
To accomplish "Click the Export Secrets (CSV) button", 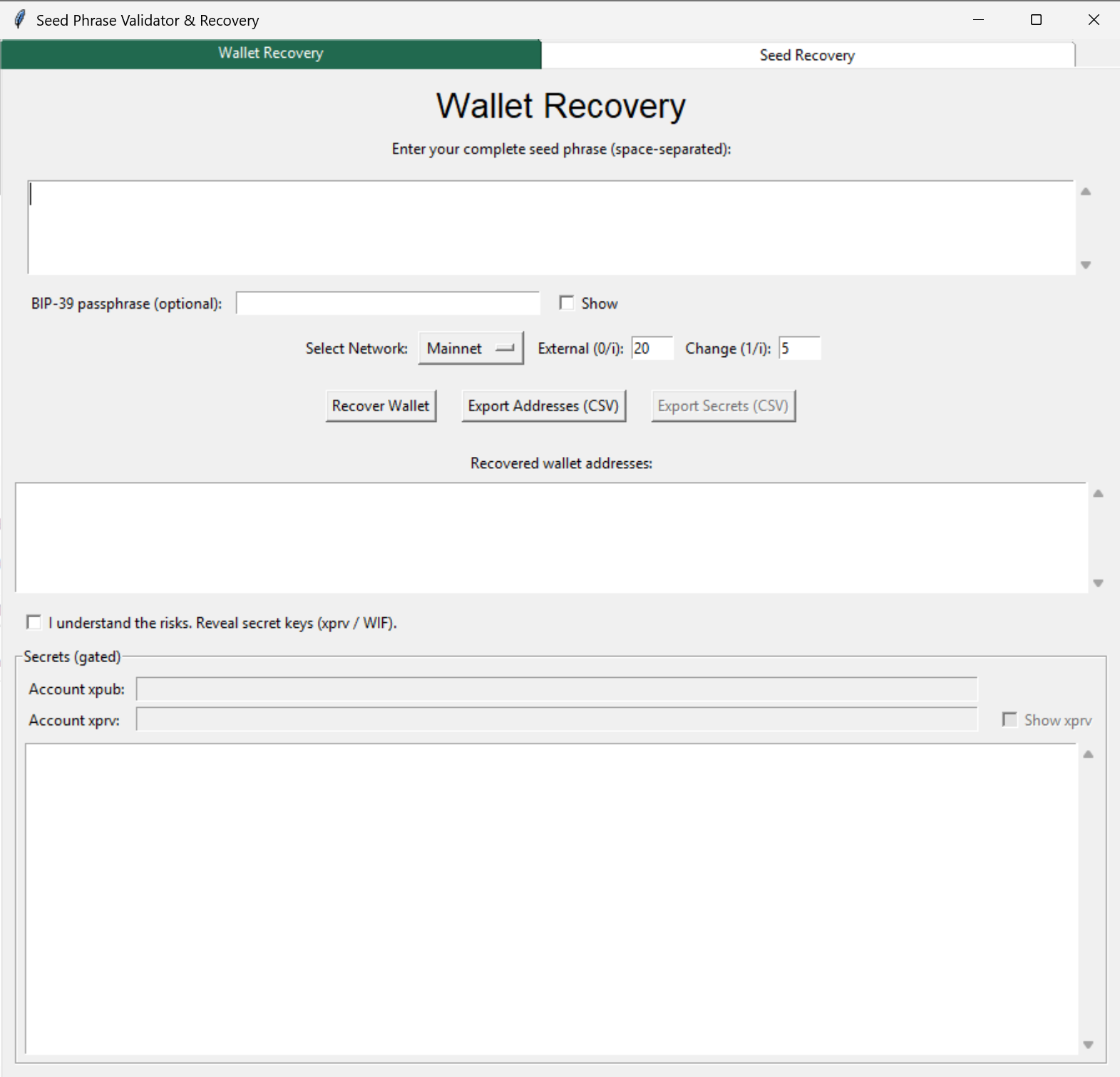I will pos(723,406).
